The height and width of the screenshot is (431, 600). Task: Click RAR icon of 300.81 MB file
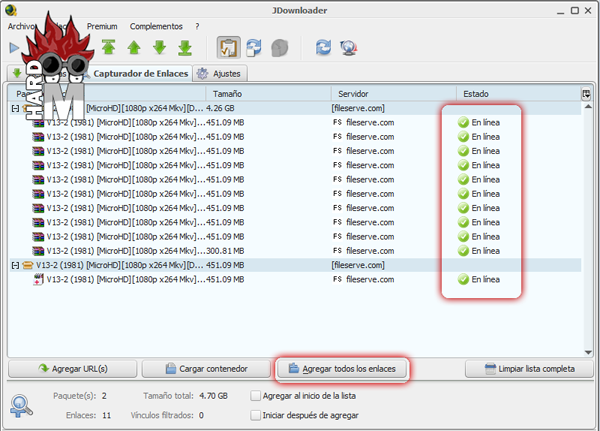(38, 251)
